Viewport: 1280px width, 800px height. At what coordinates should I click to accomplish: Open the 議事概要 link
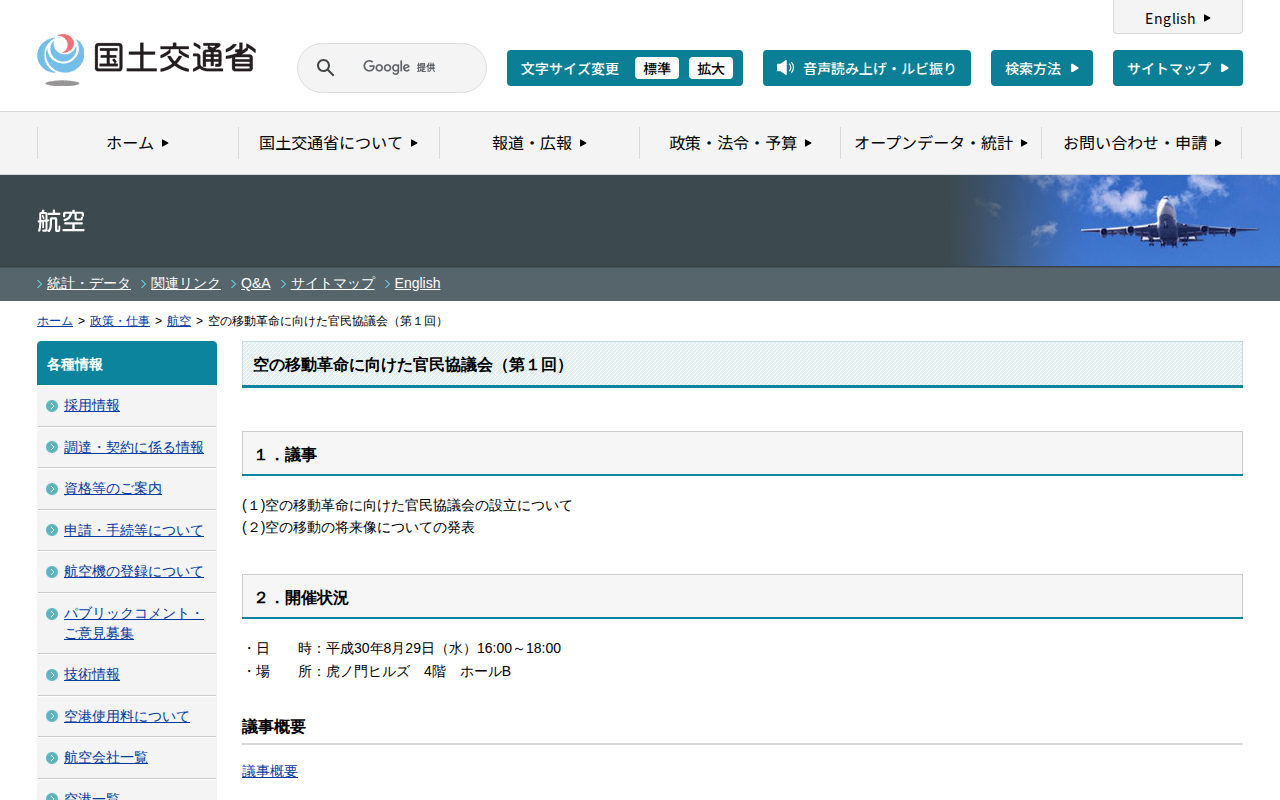pyautogui.click(x=270, y=771)
